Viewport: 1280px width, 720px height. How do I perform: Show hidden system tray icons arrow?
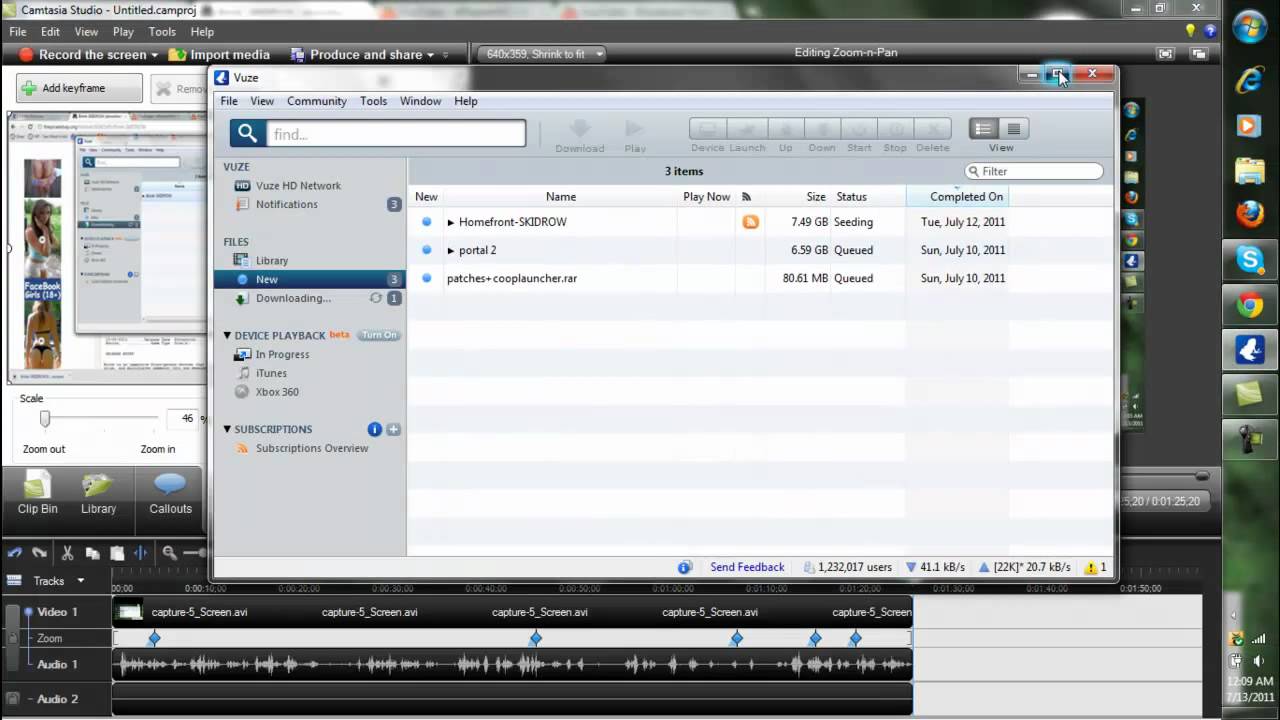(1235, 615)
